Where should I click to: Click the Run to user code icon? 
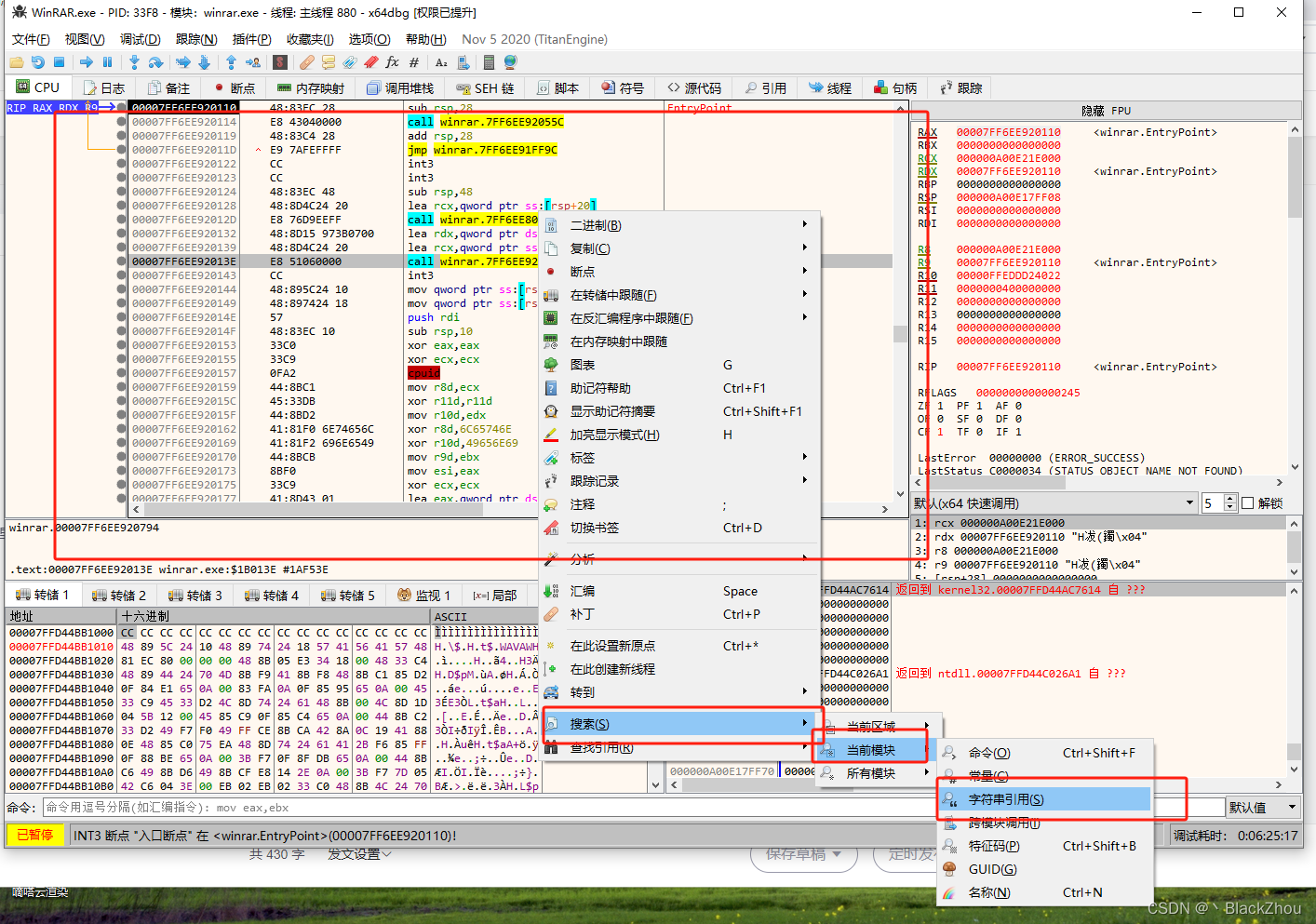(x=252, y=62)
